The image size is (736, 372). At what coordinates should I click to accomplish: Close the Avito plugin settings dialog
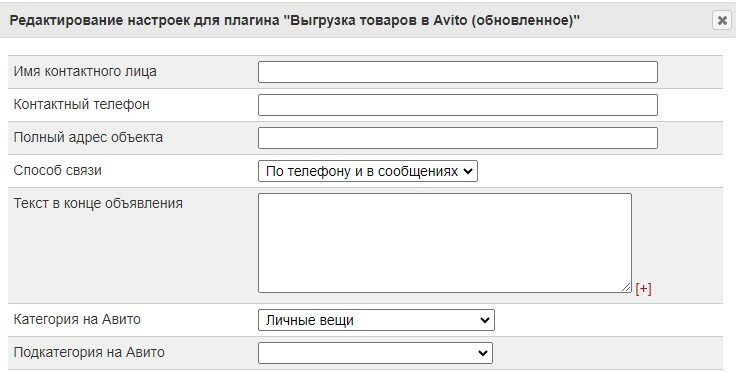tap(721, 20)
